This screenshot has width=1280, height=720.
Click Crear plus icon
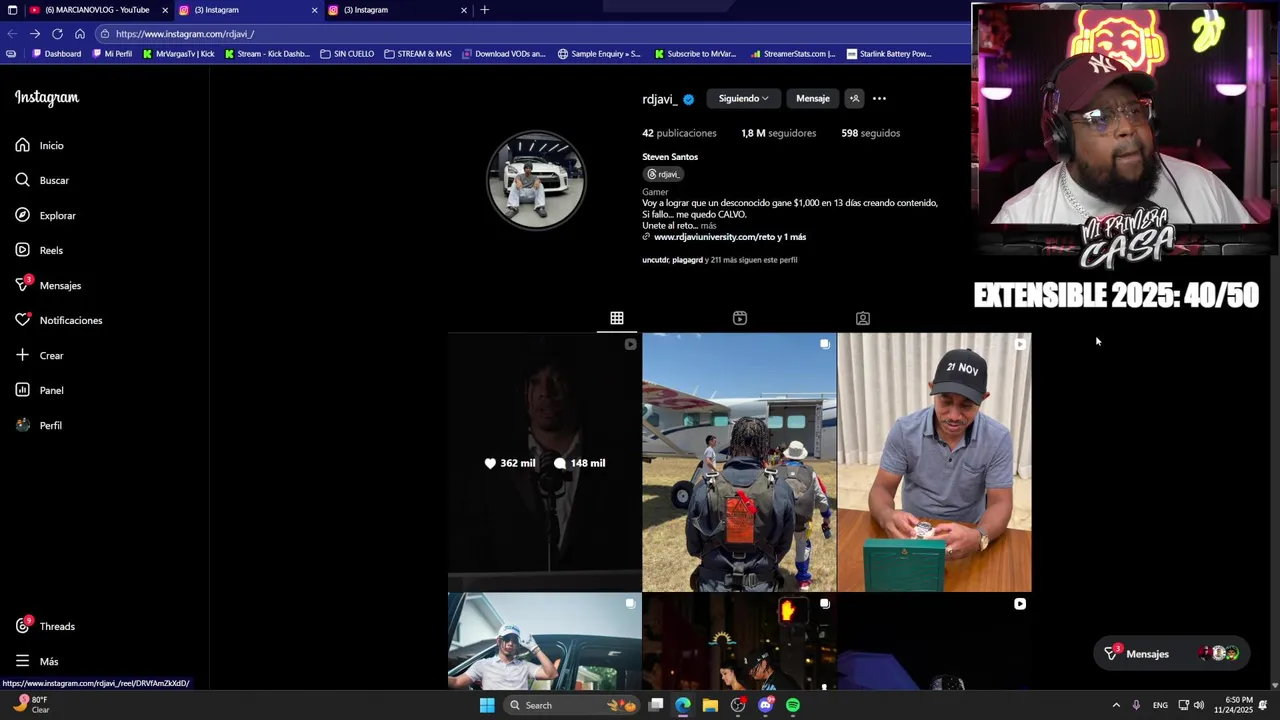[x=23, y=355]
